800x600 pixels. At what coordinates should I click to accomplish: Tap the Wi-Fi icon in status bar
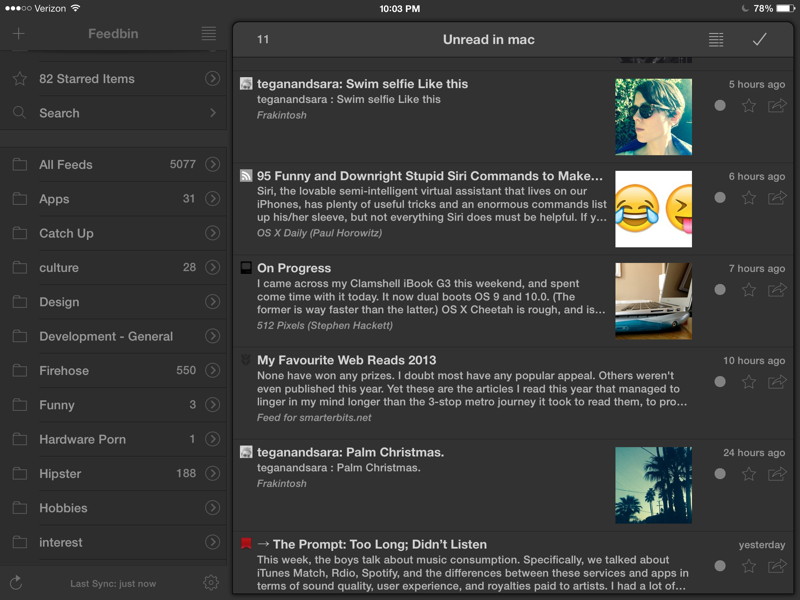75,8
